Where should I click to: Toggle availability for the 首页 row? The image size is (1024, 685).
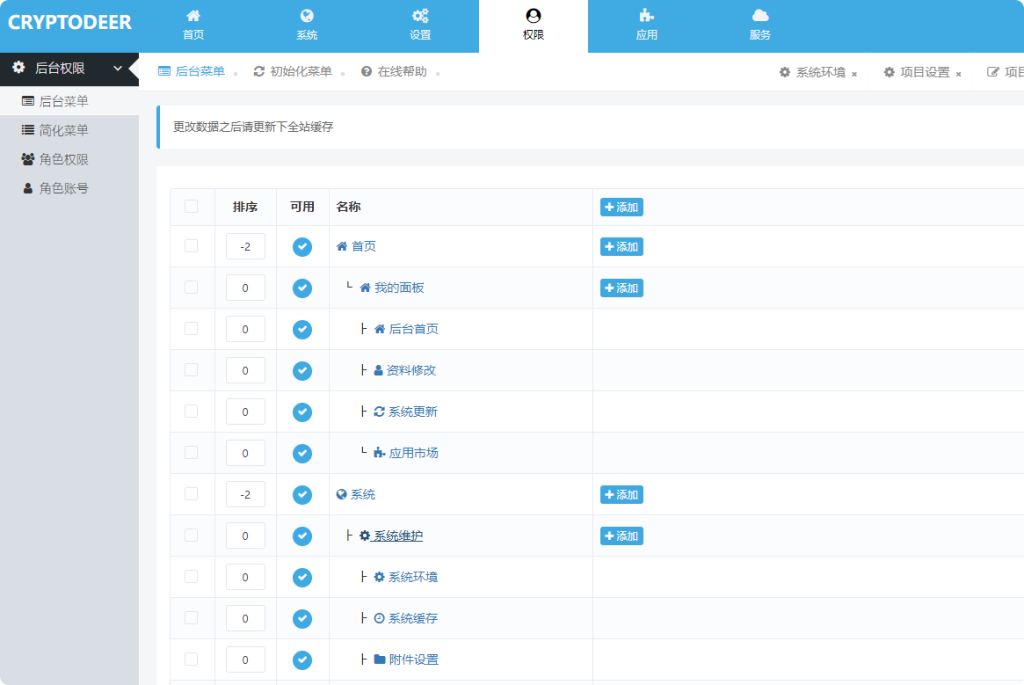coord(302,246)
